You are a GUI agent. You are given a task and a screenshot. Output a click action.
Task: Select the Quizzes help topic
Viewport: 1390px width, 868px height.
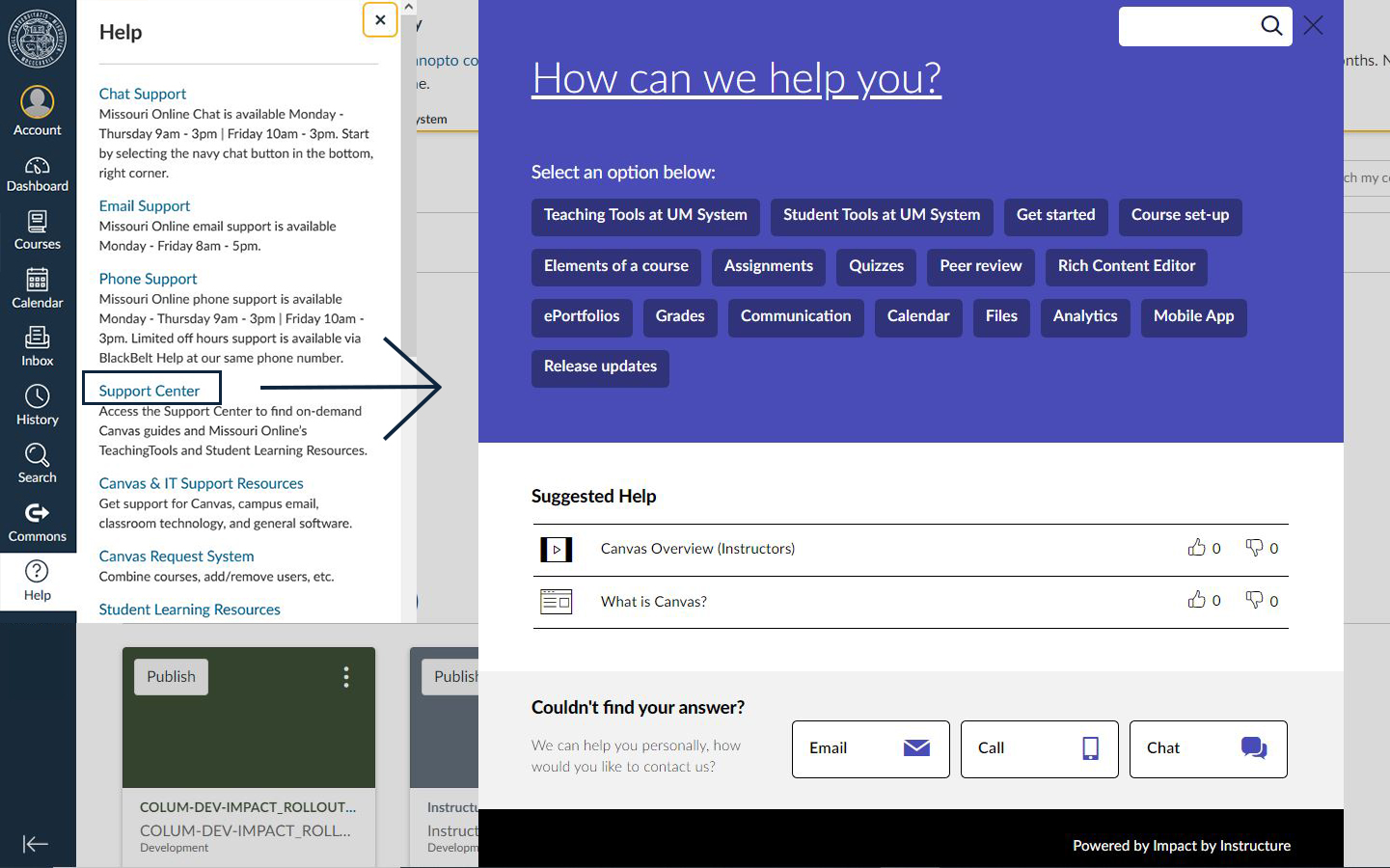click(x=877, y=267)
